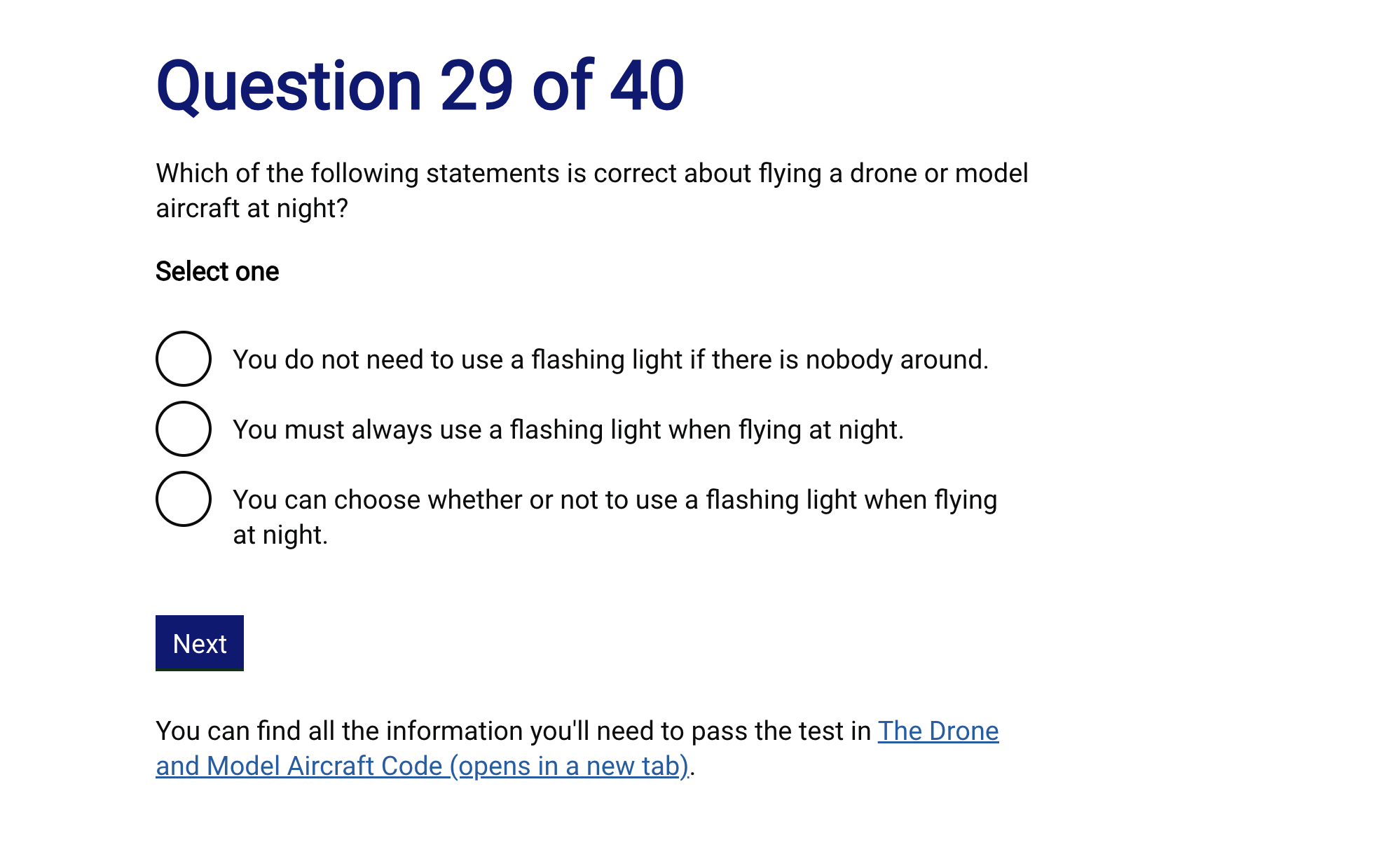Click the question text about flying at night

pos(591,173)
